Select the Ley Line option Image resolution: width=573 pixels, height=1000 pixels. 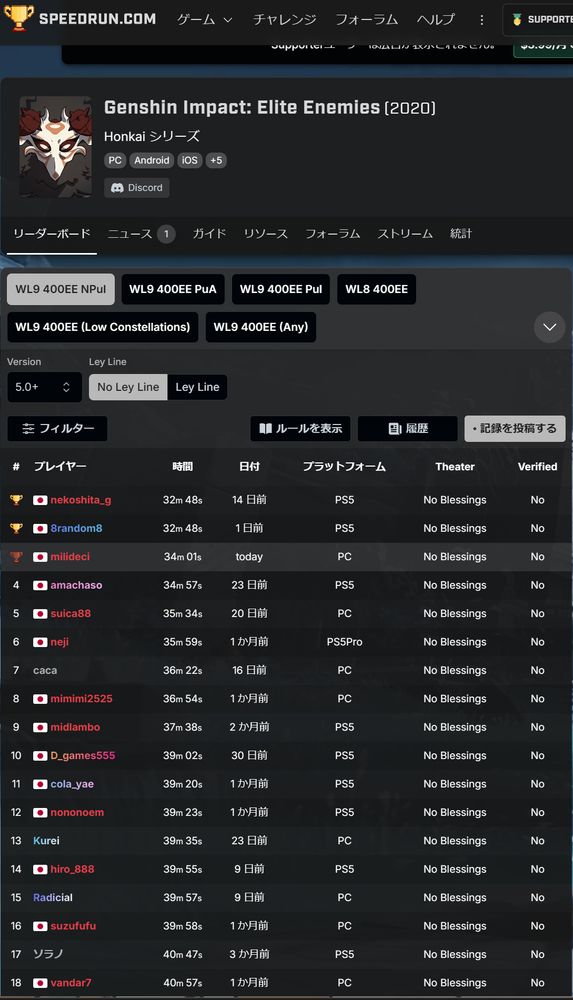pyautogui.click(x=197, y=387)
